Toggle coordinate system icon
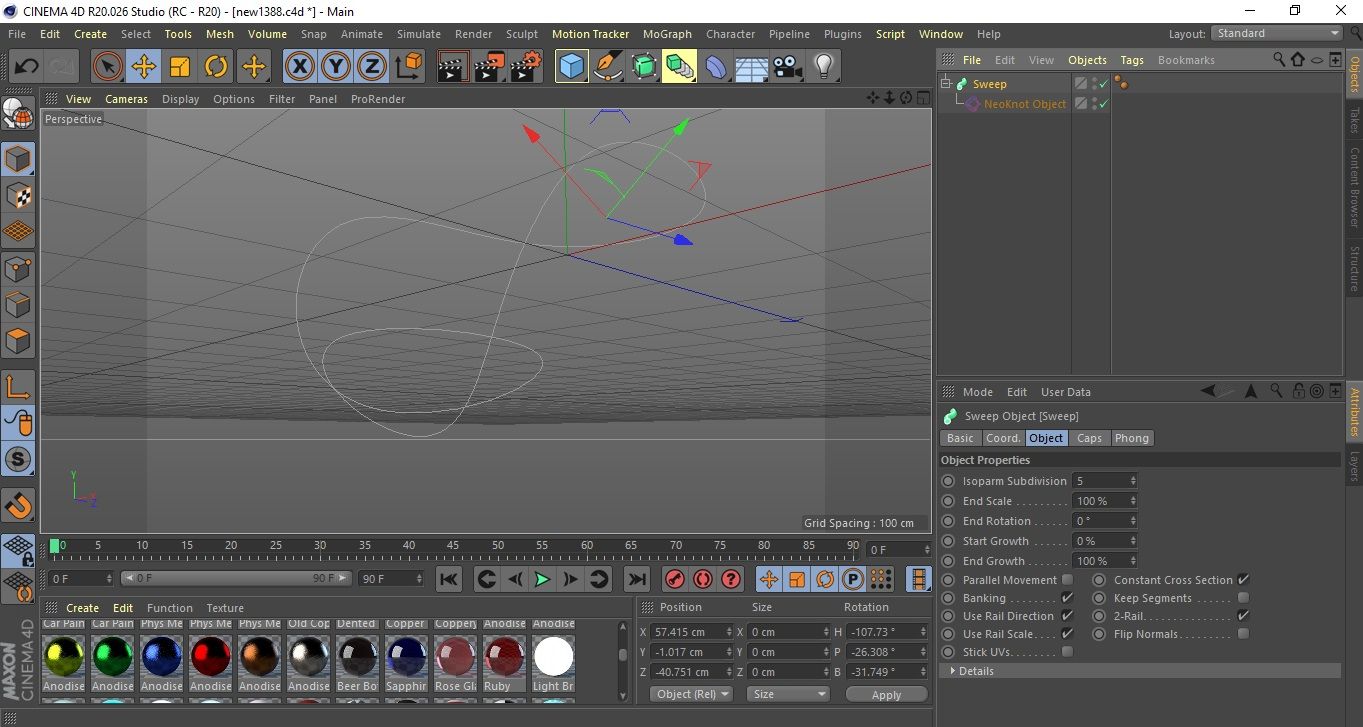This screenshot has width=1363, height=727. coord(408,67)
